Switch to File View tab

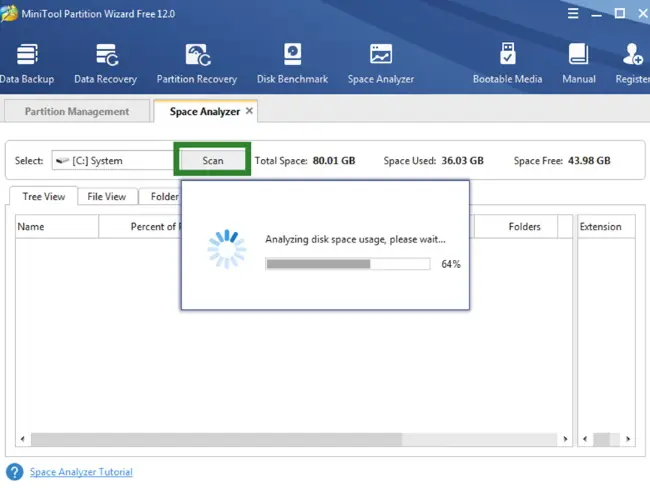[107, 197]
